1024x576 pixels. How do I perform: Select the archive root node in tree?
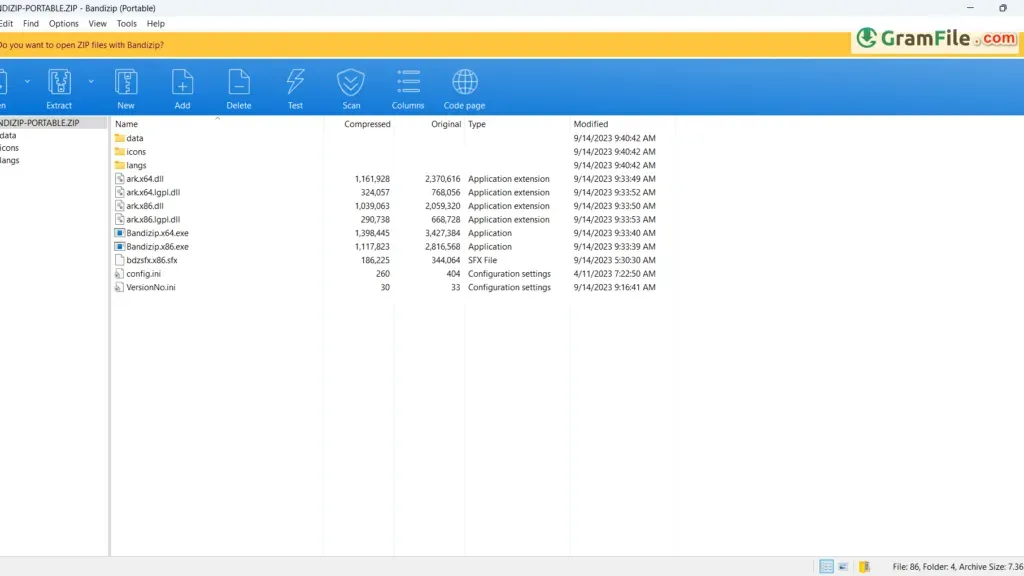(x=53, y=123)
